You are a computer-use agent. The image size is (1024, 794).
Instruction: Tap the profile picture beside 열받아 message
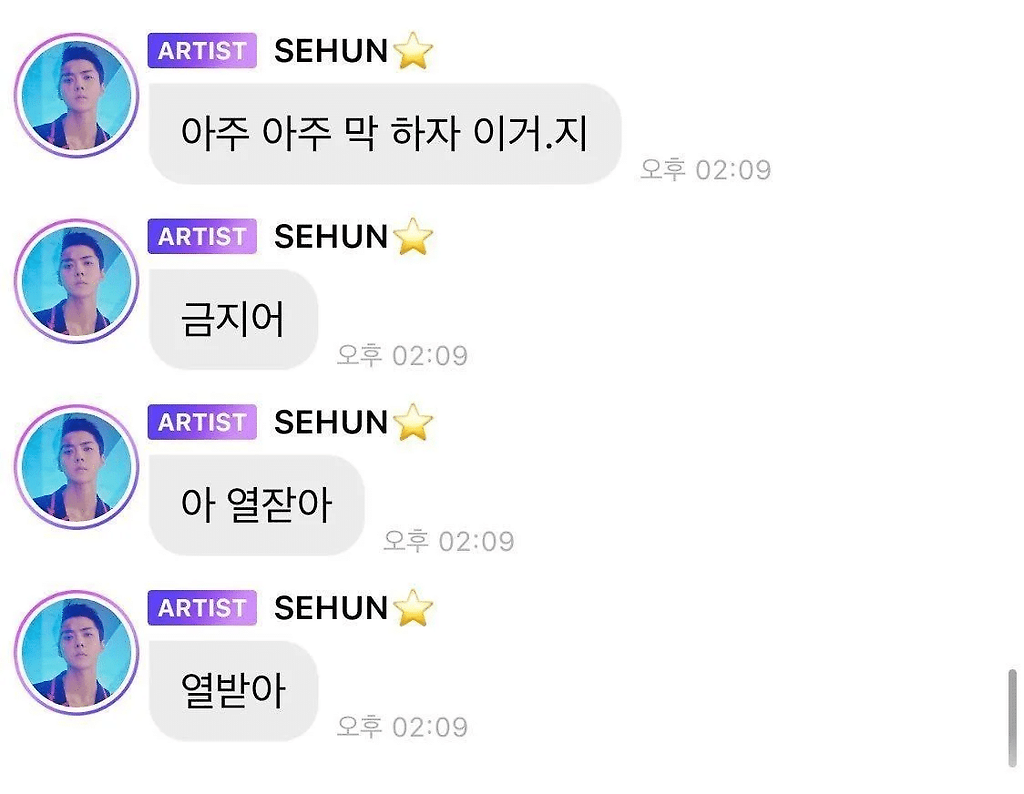pyautogui.click(x=76, y=652)
